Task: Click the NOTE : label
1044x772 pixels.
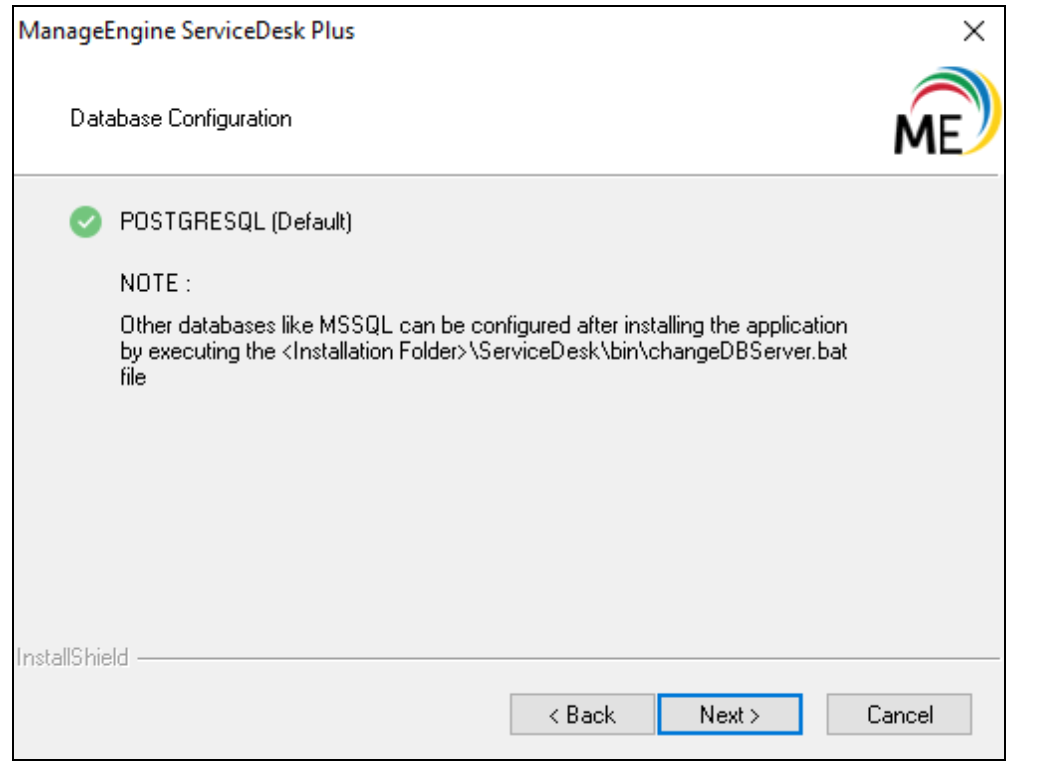Action: click(x=155, y=283)
